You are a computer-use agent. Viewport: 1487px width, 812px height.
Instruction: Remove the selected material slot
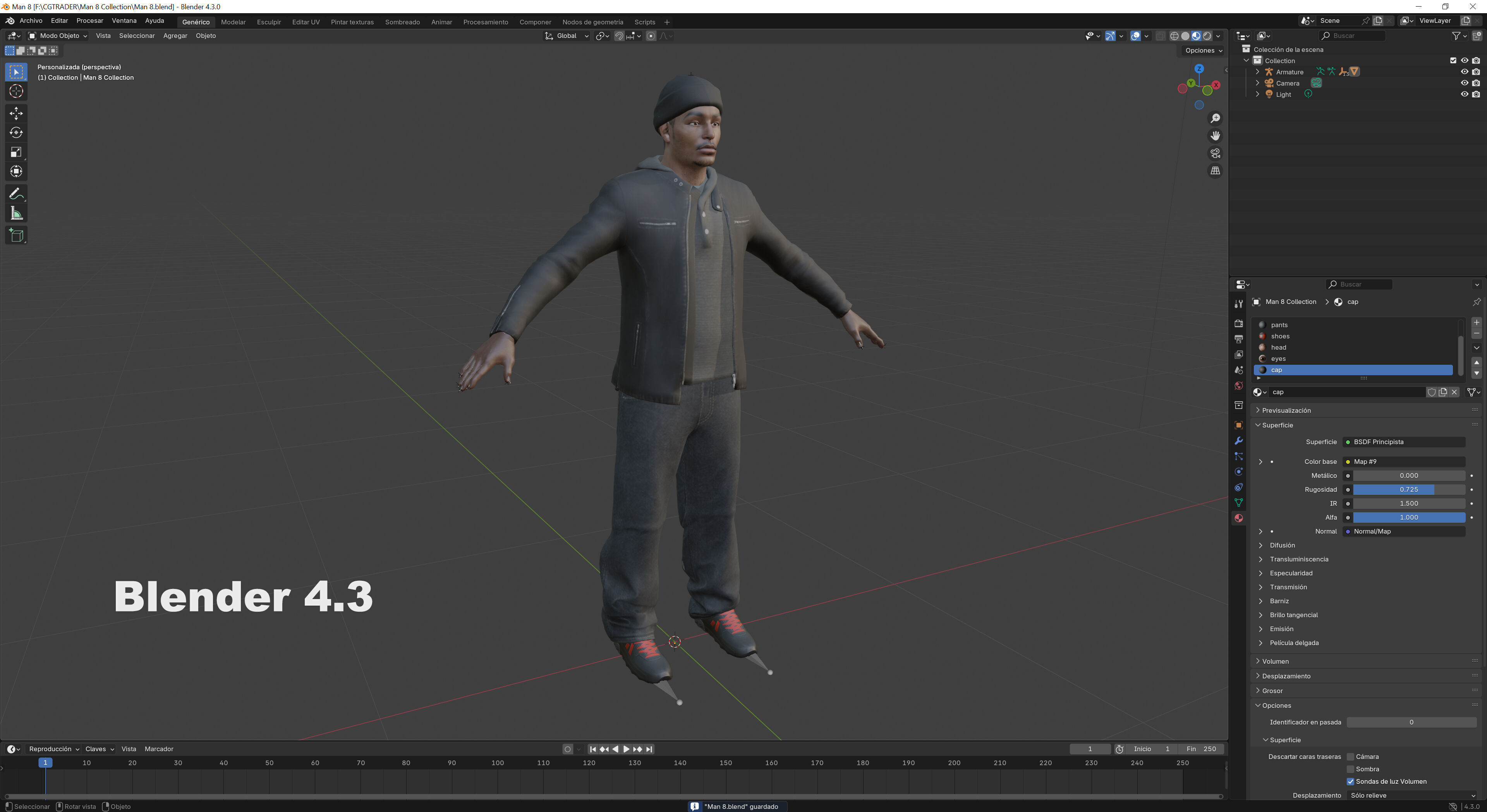point(1477,333)
